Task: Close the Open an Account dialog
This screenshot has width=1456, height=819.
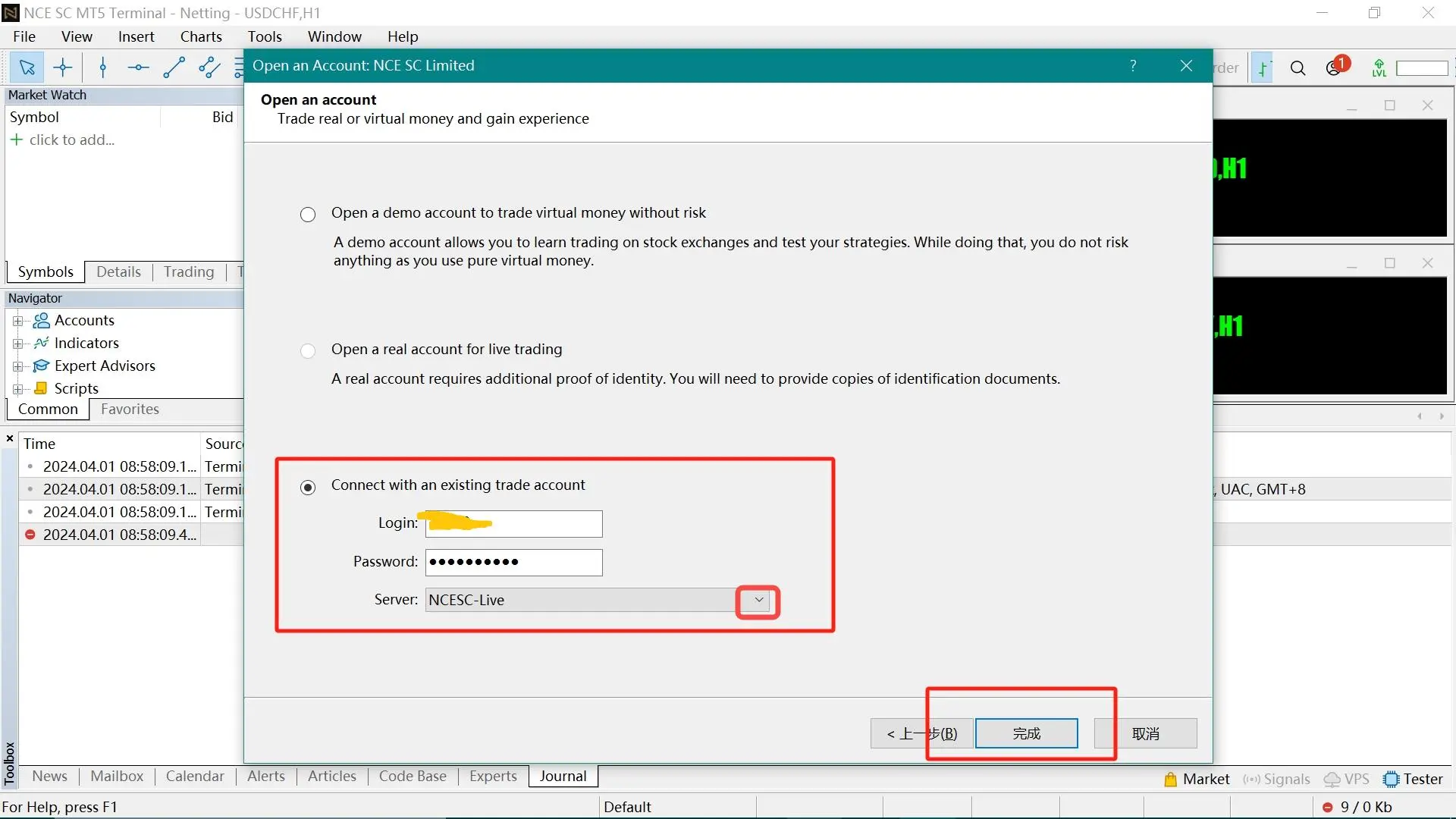Action: pos(1187,66)
